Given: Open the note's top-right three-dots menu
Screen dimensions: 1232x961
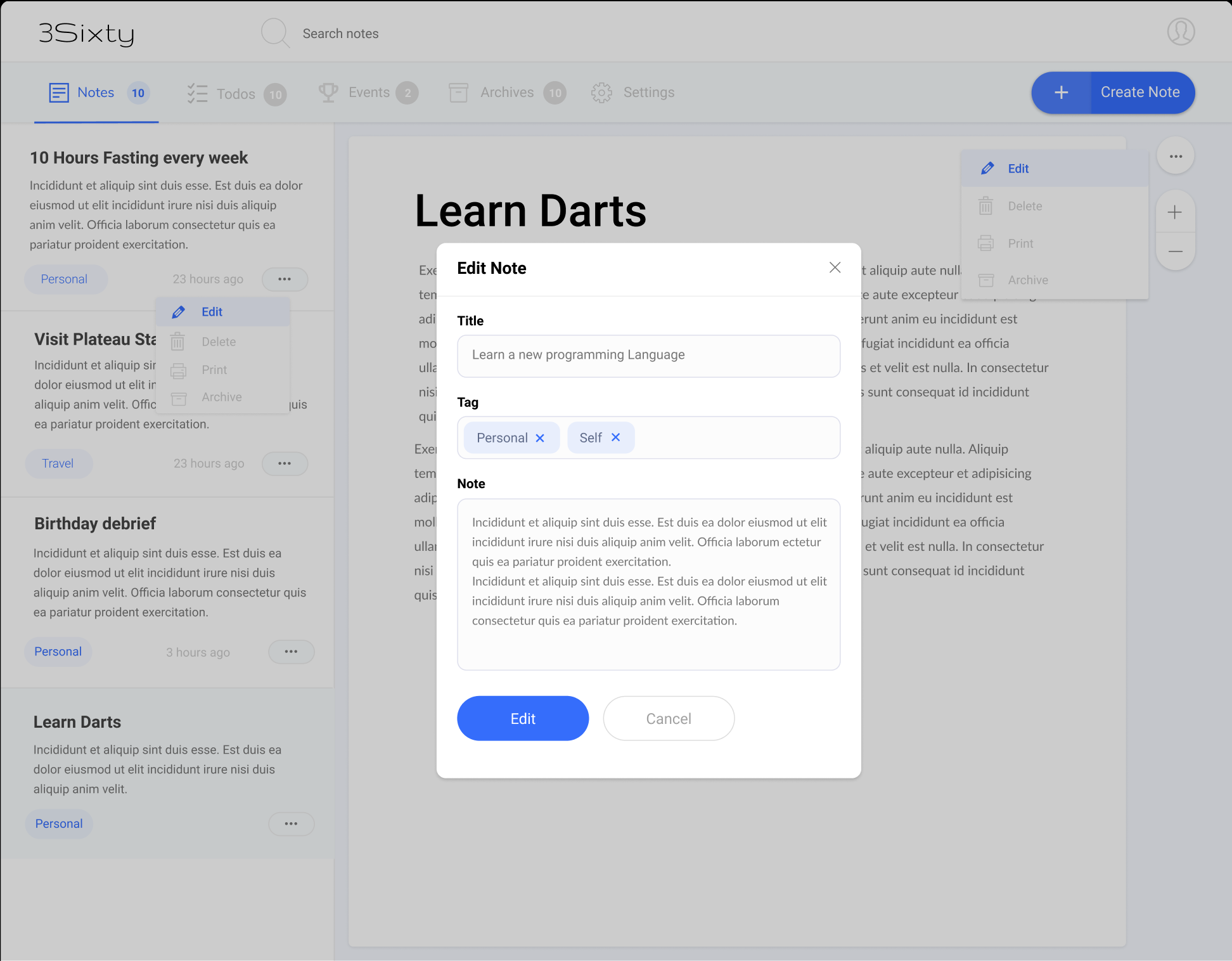Looking at the screenshot, I should pos(1176,157).
